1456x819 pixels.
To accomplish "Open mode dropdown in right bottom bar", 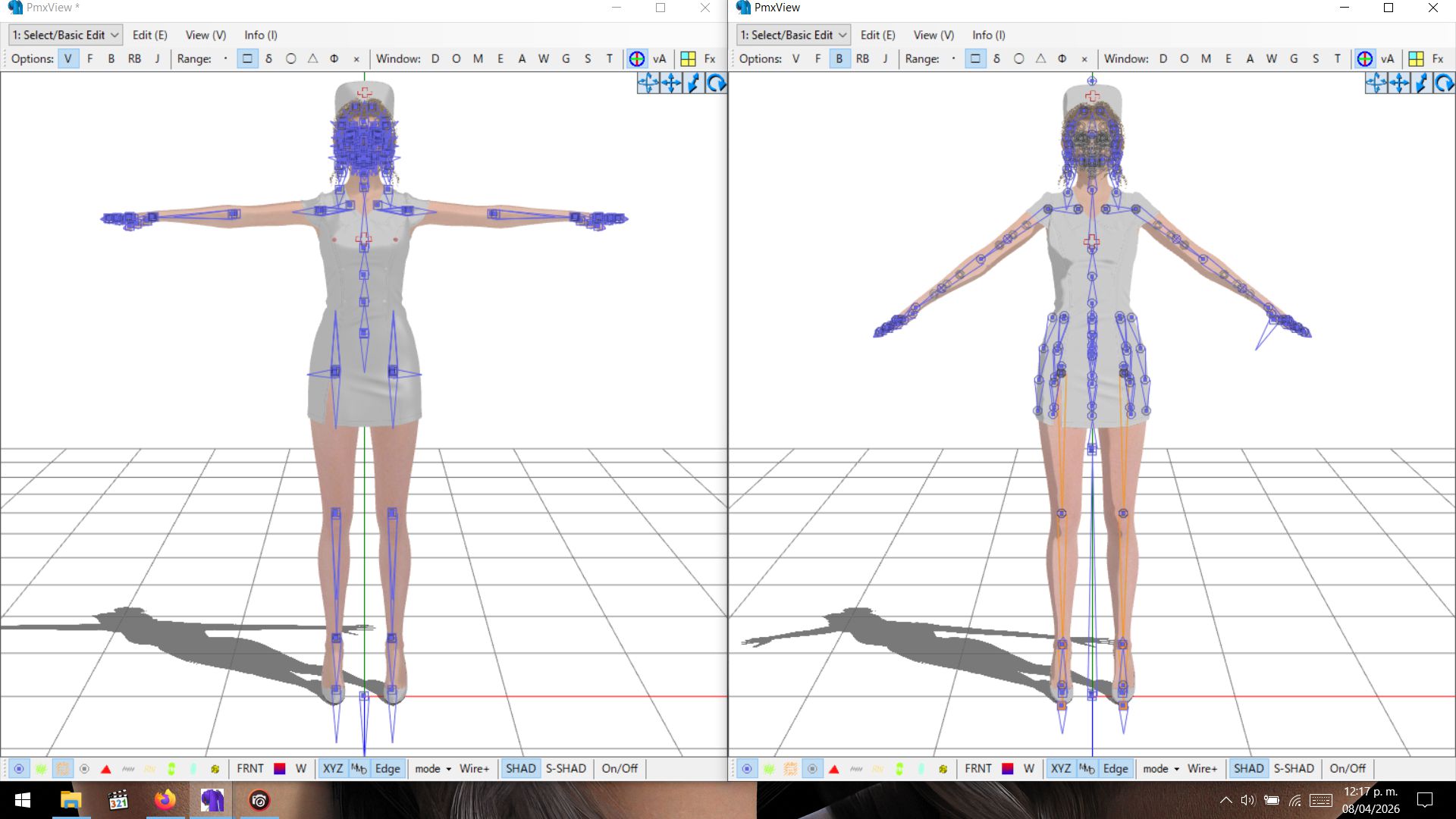I will 1161,768.
